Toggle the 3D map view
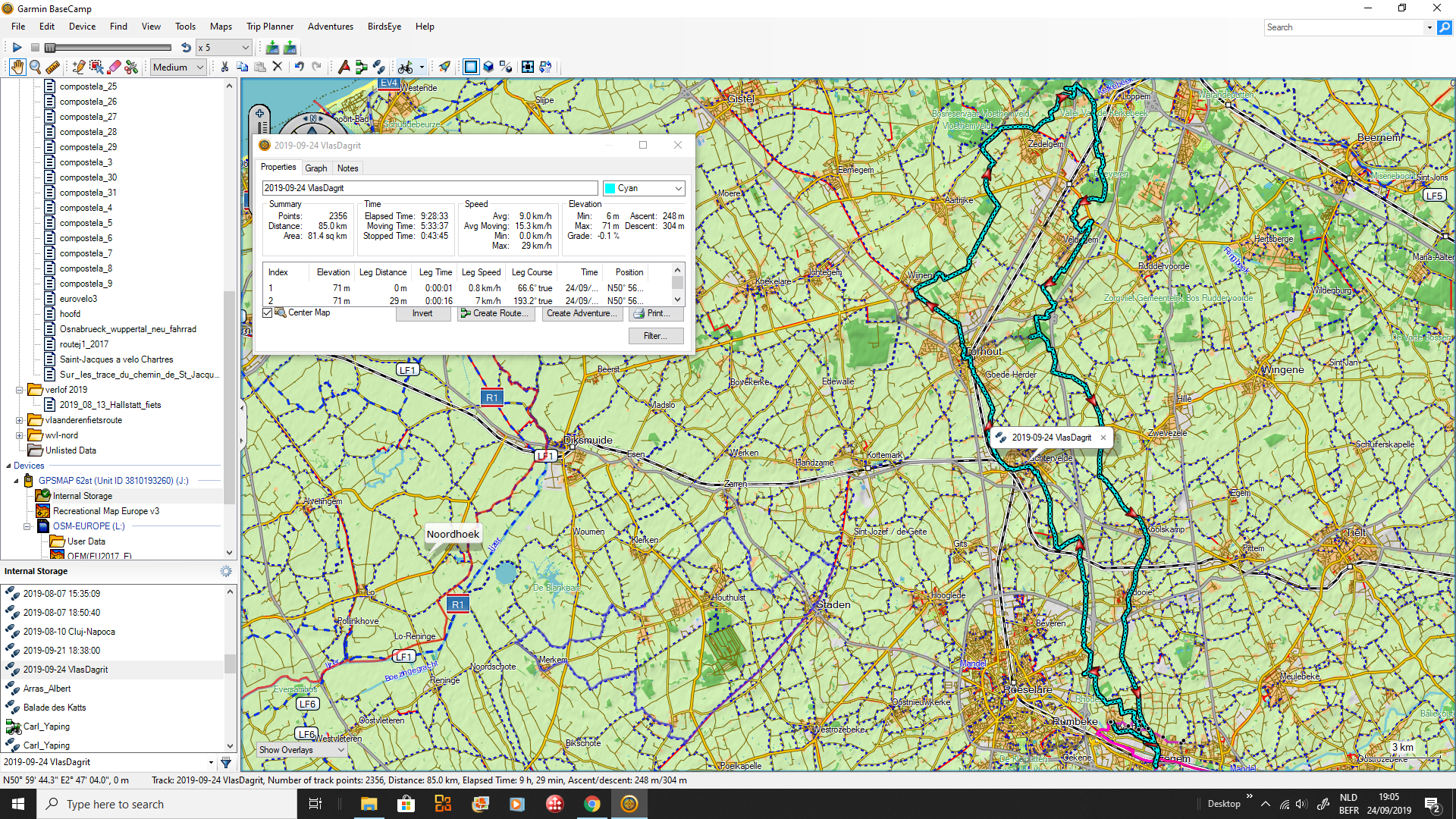The height and width of the screenshot is (819, 1456). click(x=488, y=67)
